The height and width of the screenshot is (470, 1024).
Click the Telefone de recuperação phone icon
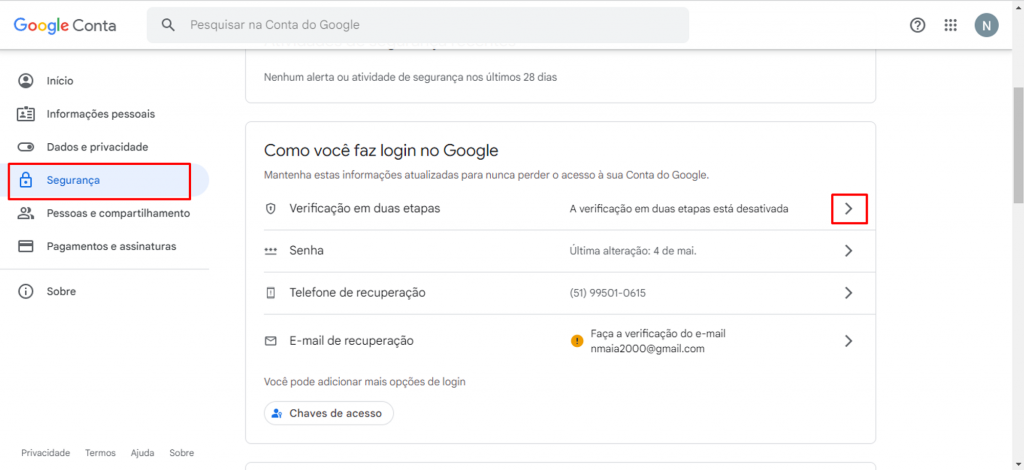click(270, 293)
